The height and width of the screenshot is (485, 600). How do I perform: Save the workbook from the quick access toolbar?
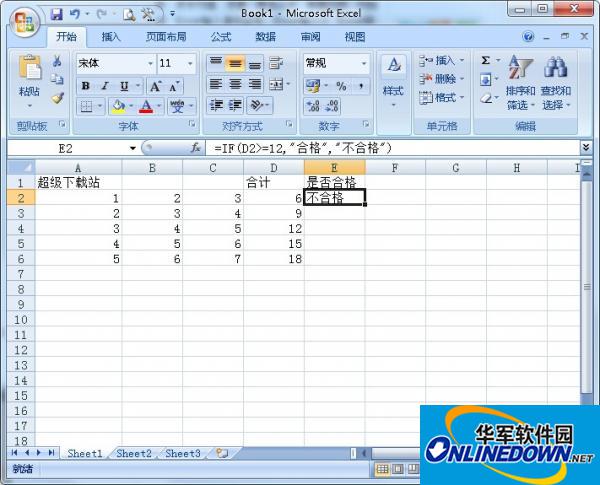57,15
